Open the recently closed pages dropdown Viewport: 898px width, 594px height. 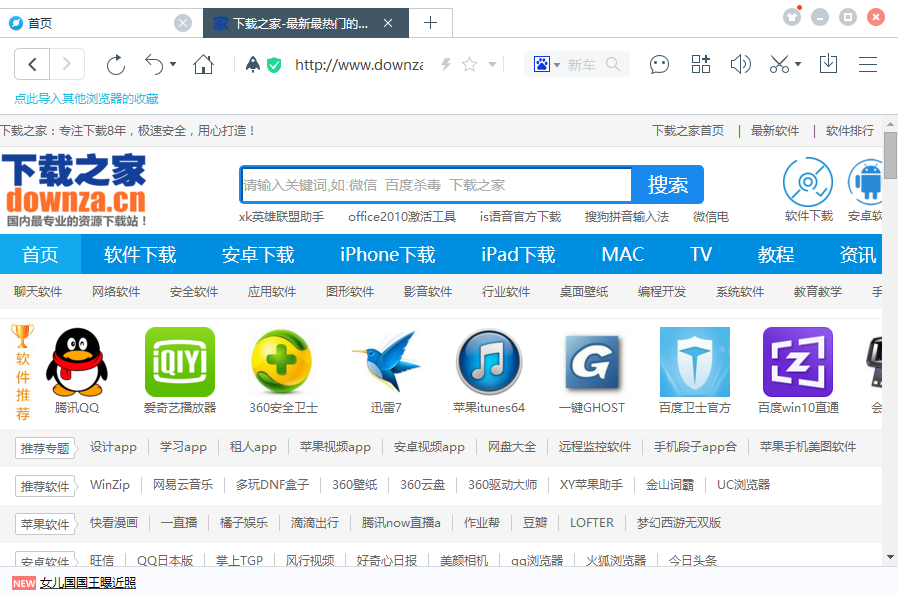(172, 64)
